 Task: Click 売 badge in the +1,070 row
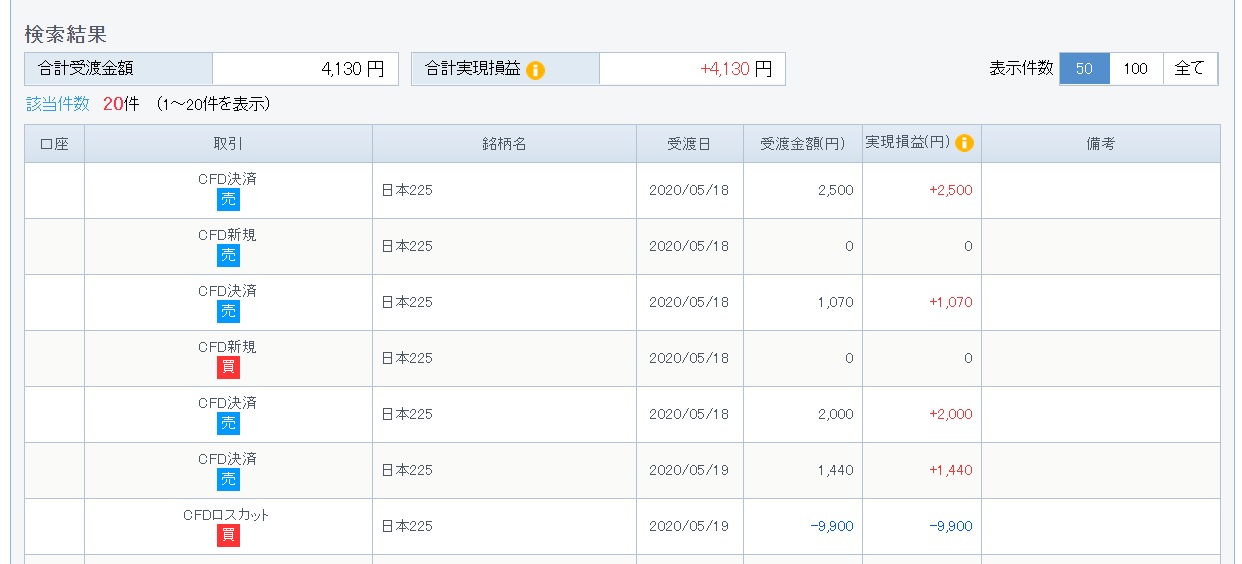coord(229,311)
